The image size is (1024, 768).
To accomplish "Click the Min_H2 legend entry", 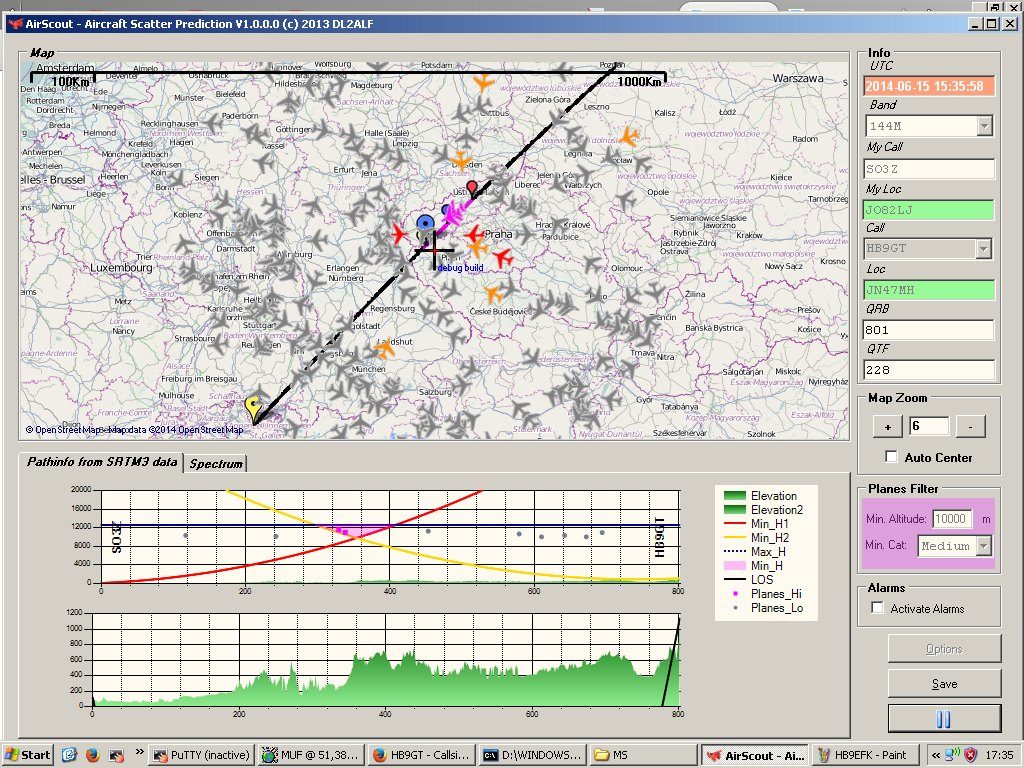I will tap(757, 537).
